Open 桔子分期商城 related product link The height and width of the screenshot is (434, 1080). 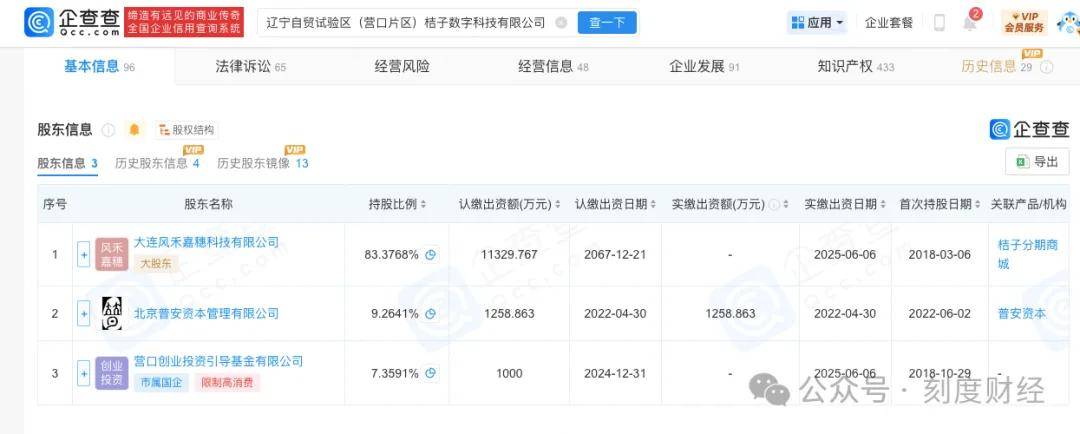(x=1028, y=254)
